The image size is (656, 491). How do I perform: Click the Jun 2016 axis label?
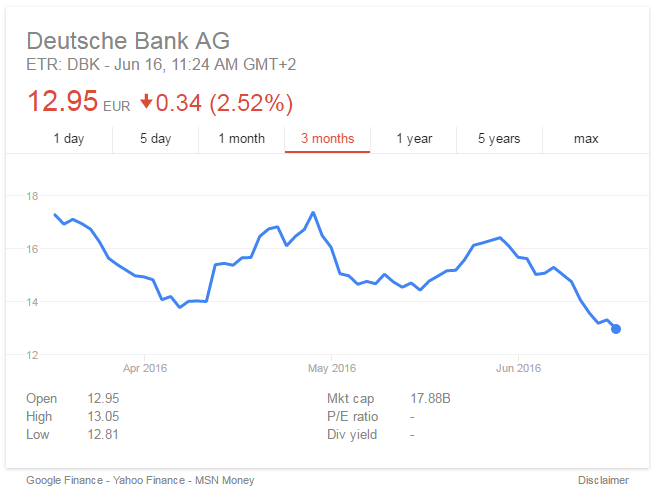pos(519,369)
